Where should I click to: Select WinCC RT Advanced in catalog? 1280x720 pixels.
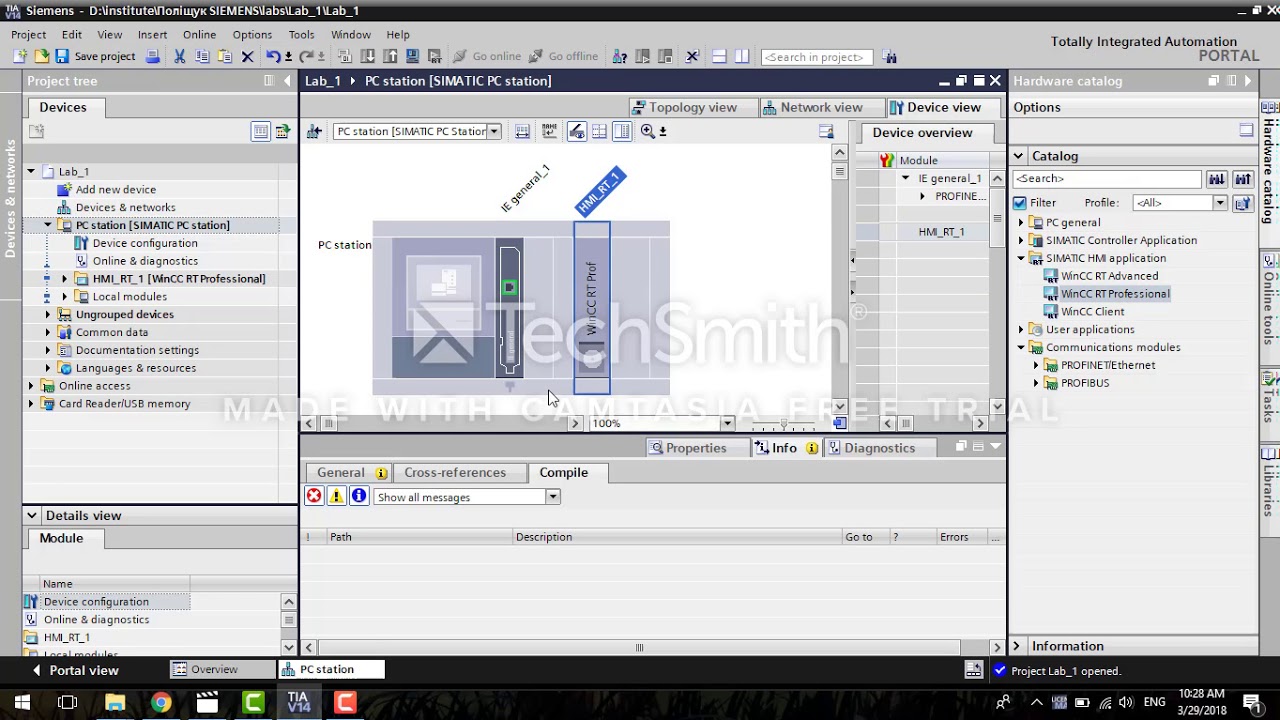click(1109, 276)
